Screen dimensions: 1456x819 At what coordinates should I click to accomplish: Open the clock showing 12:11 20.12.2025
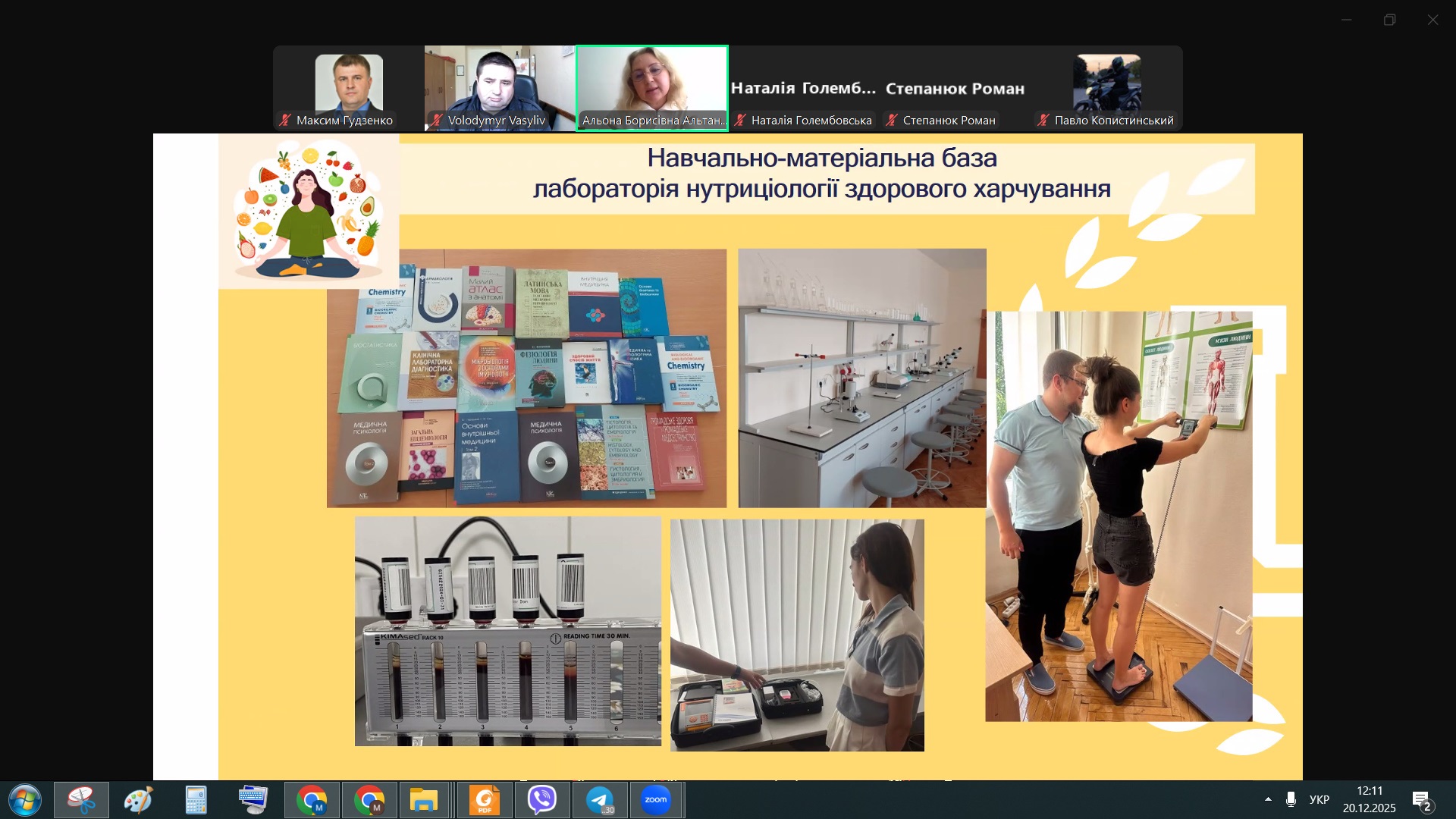tap(1369, 799)
